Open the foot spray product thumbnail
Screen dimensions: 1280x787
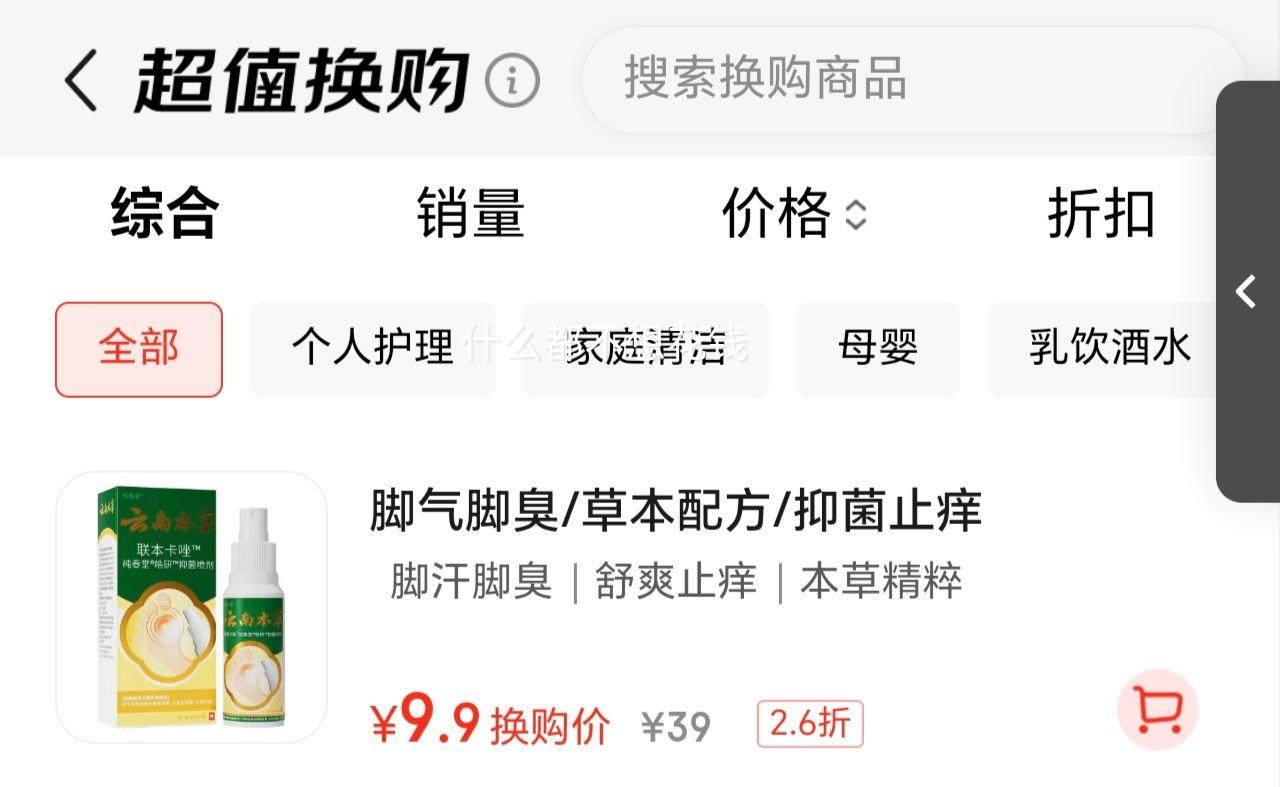[191, 607]
